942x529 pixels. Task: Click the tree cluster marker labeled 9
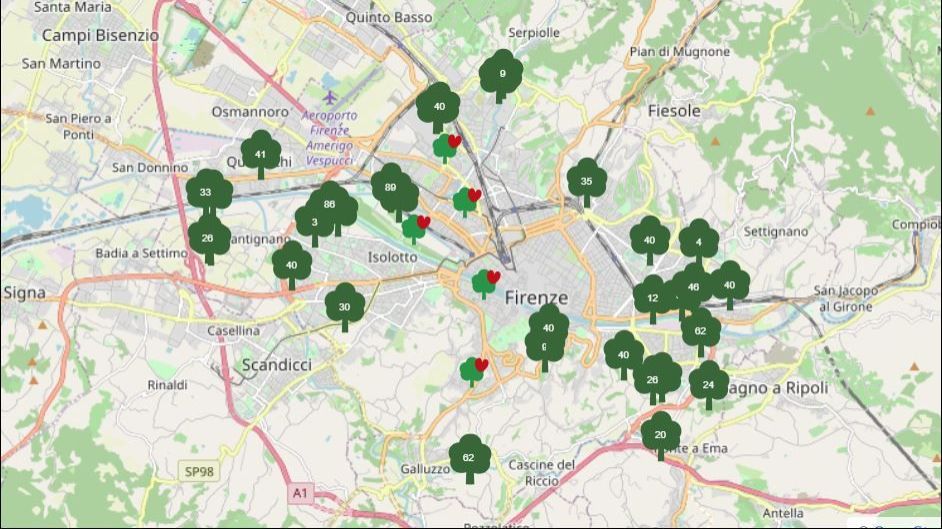coord(501,75)
